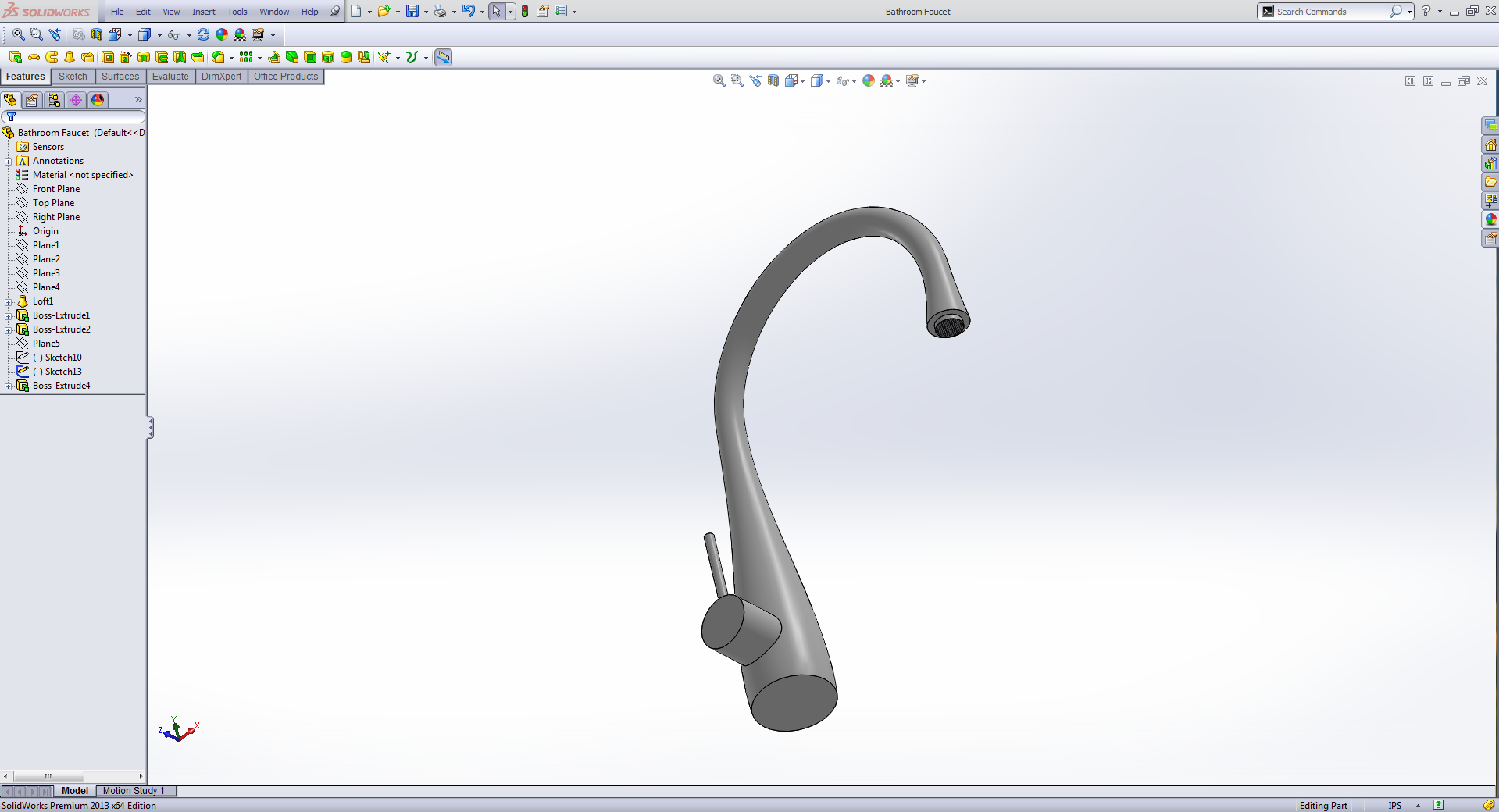Toggle the Select cursor tool
1499x812 pixels.
497,11
